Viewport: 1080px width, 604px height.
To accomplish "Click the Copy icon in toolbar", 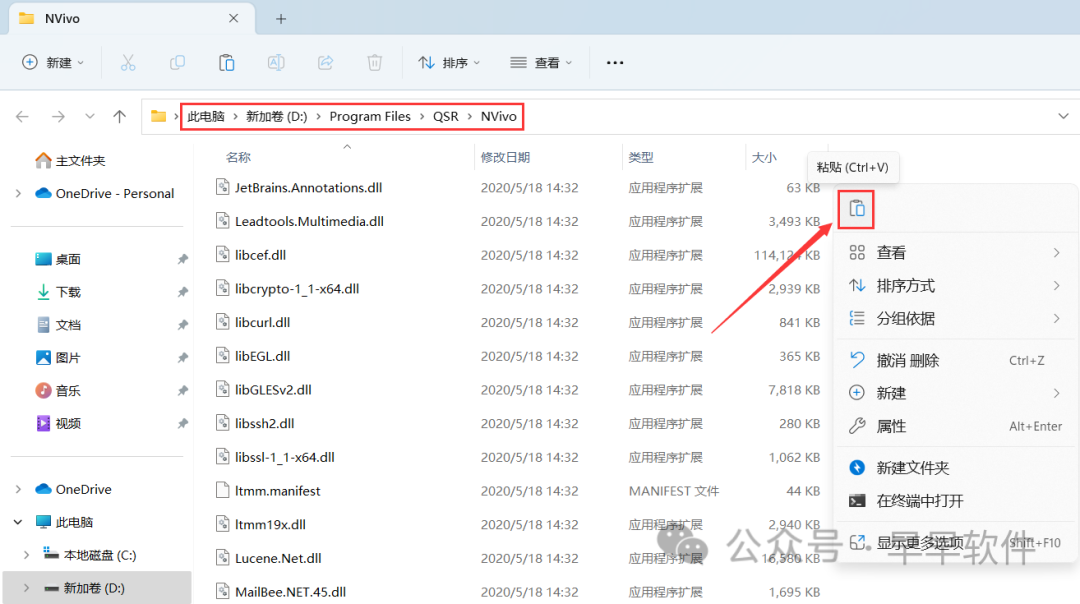I will [177, 62].
